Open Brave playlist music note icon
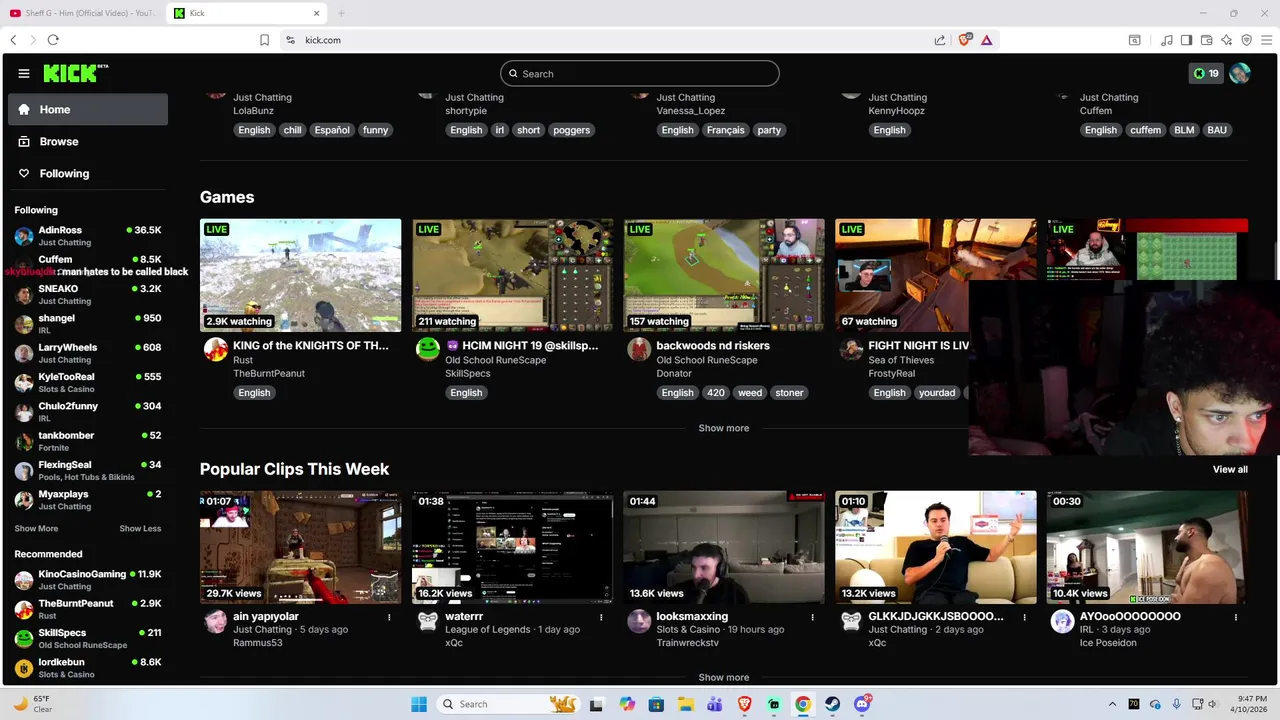 click(1167, 40)
